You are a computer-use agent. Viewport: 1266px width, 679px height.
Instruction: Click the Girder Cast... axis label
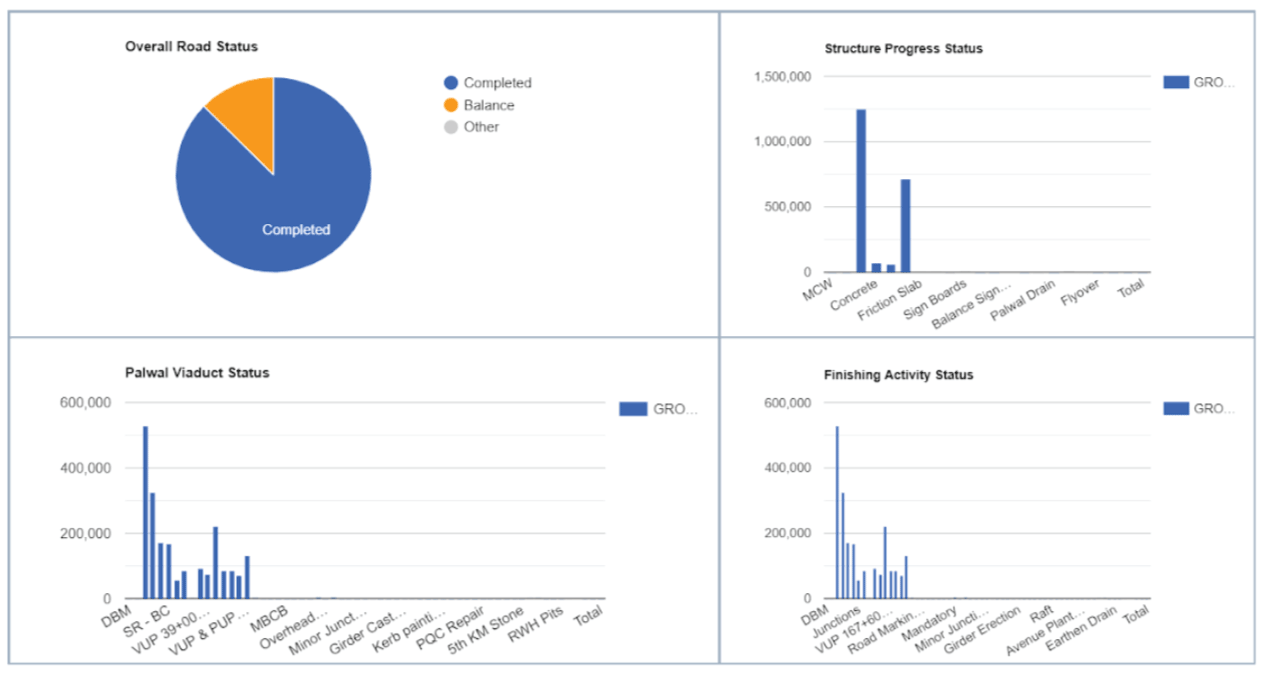click(x=370, y=630)
